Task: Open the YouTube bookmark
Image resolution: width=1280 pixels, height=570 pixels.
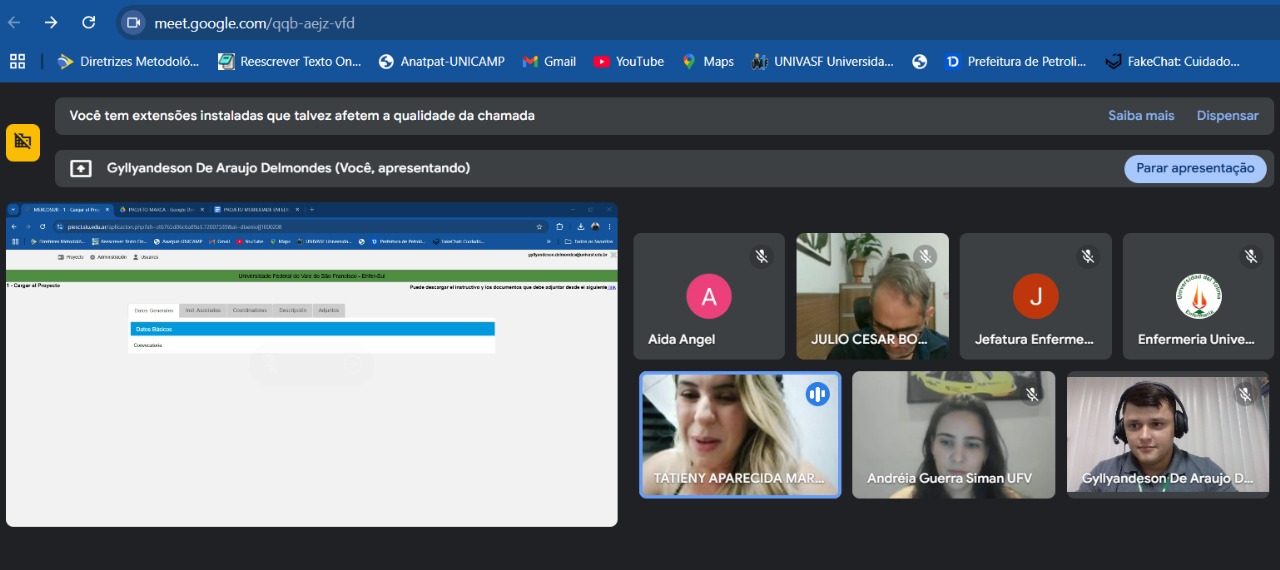Action: coord(628,61)
